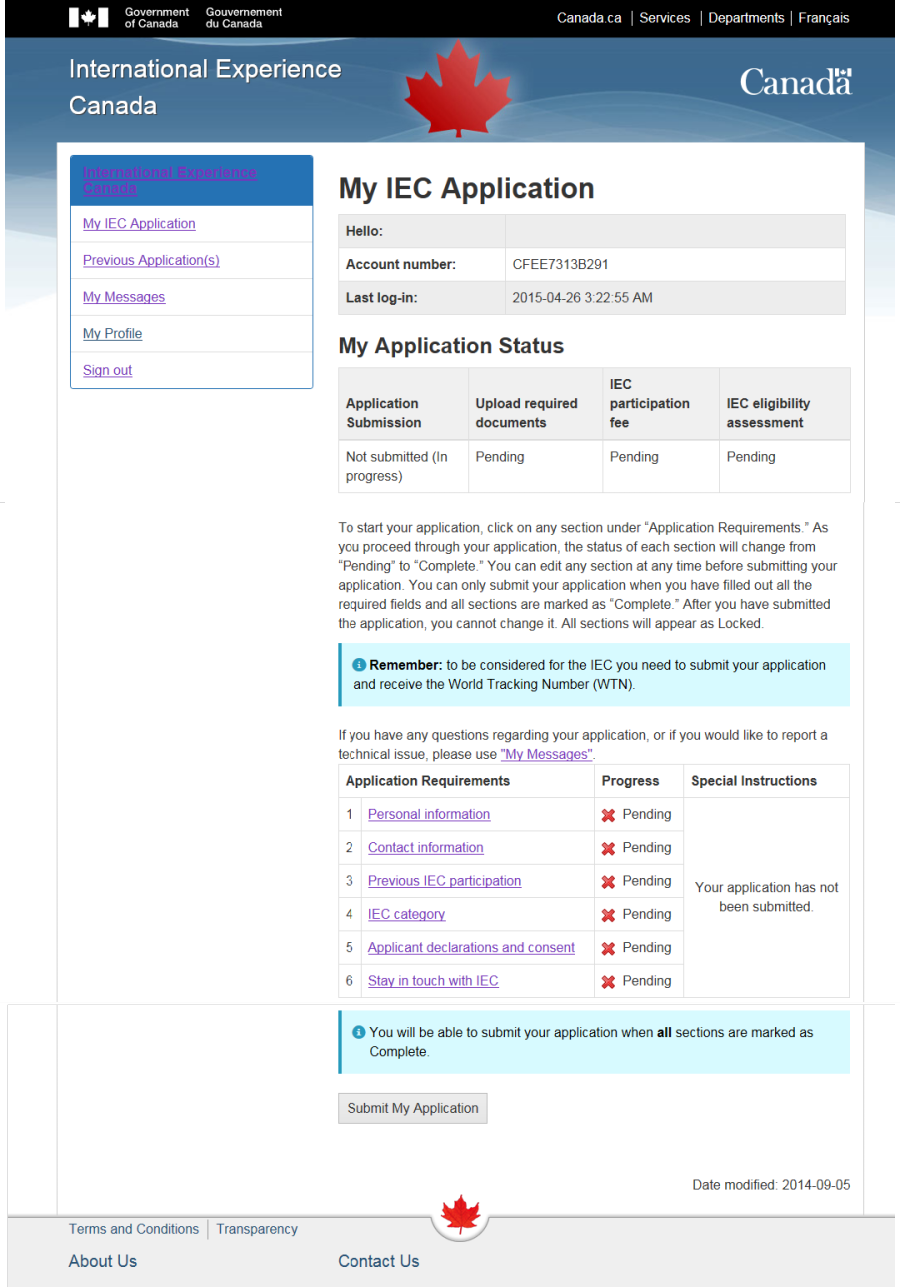Click the "My Messages" inline link

pos(547,754)
